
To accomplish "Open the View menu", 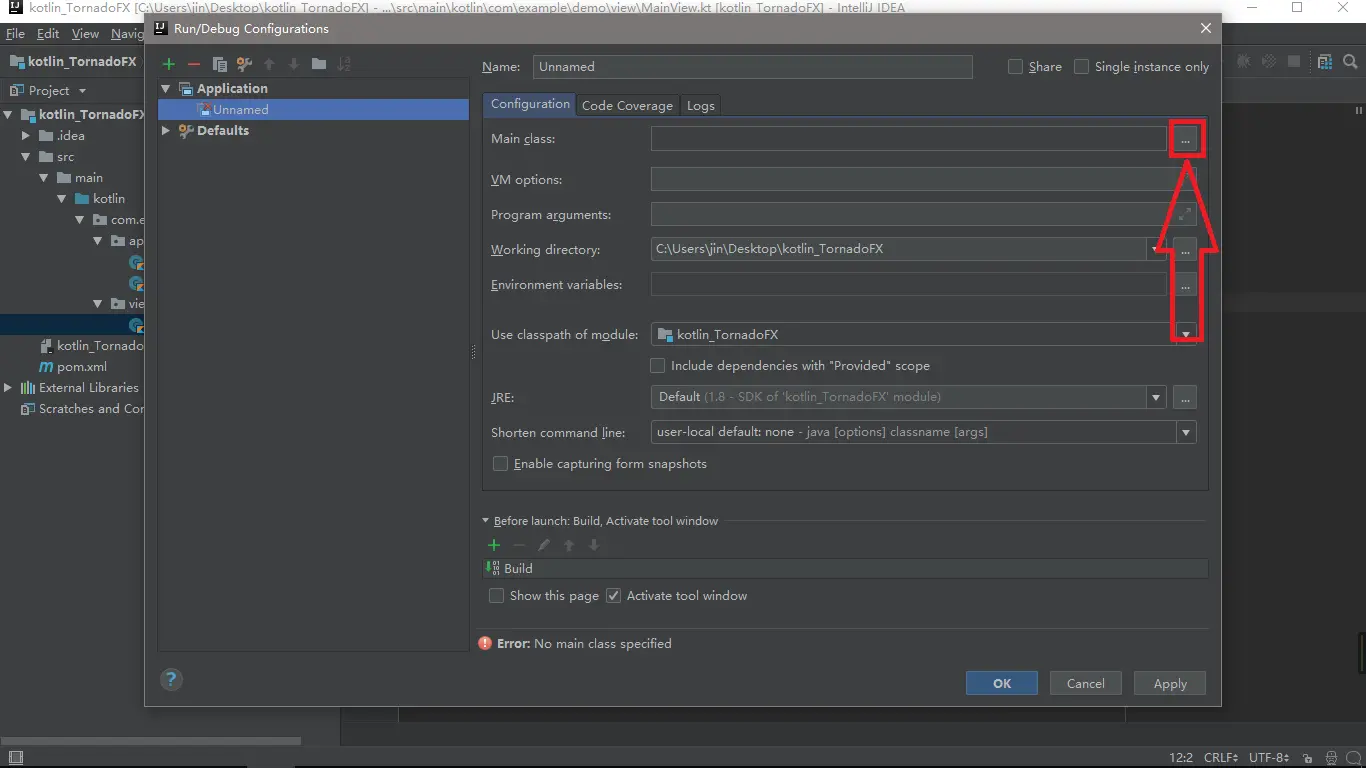I will (85, 33).
